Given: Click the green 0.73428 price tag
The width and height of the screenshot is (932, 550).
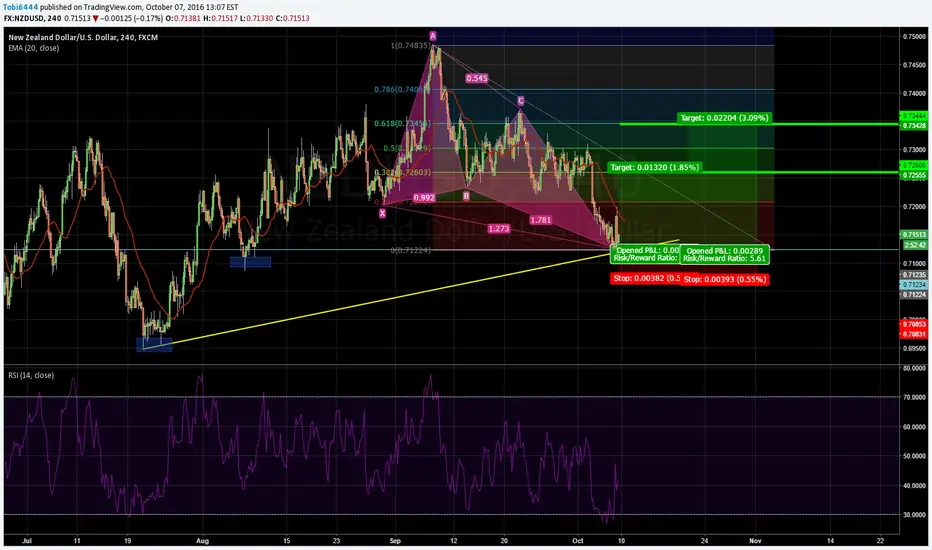Looking at the screenshot, I should point(914,125).
